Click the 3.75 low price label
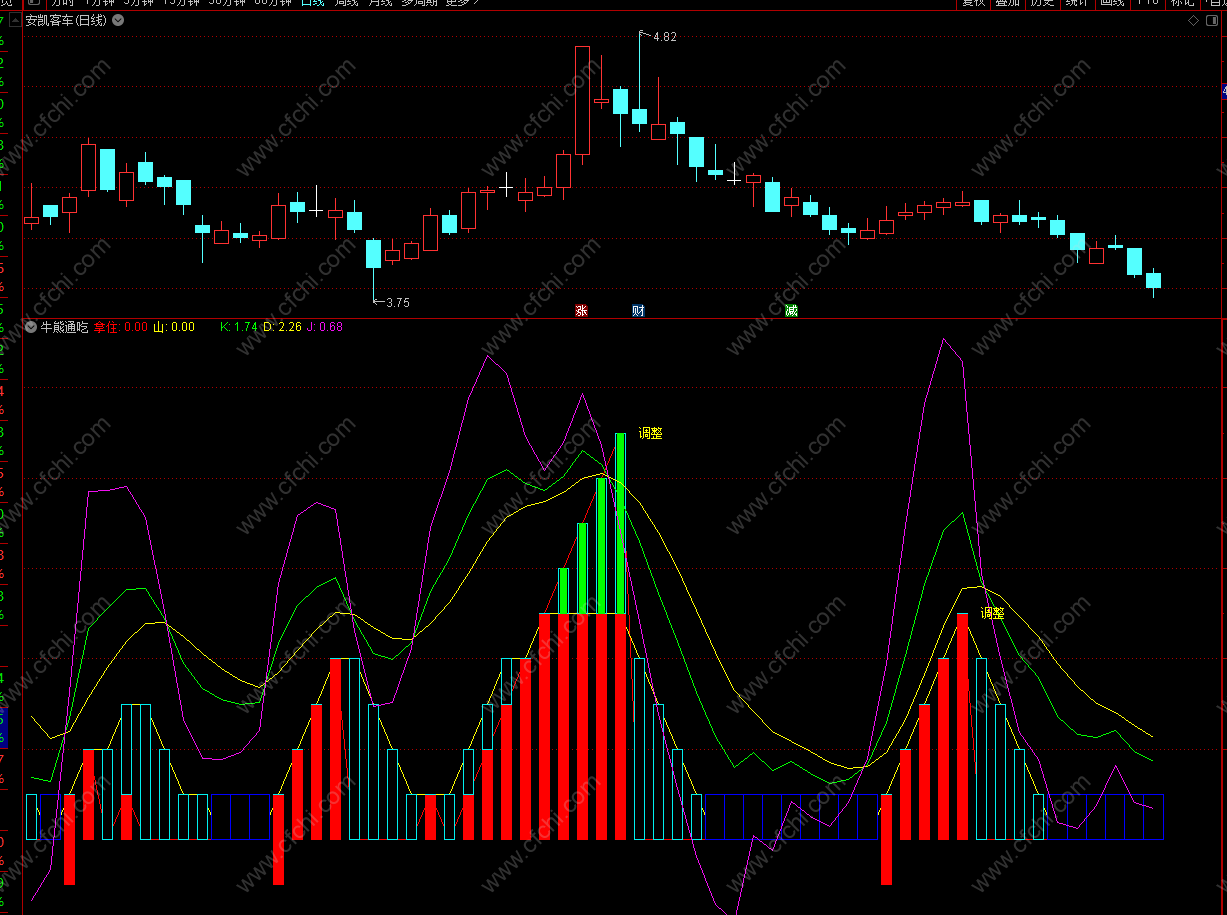The image size is (1227, 915). coord(398,302)
